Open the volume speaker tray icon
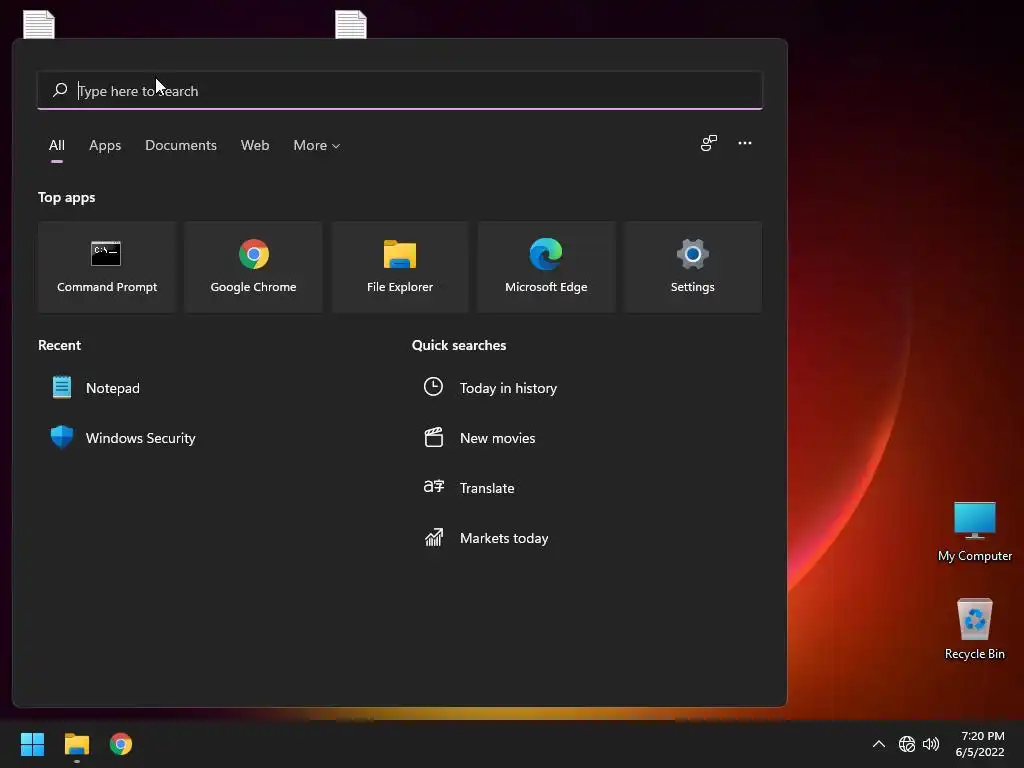 pyautogui.click(x=931, y=744)
